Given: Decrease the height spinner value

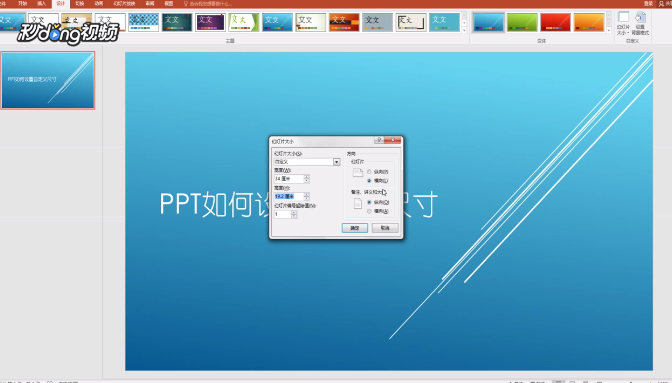Looking at the screenshot, I should [x=306, y=198].
